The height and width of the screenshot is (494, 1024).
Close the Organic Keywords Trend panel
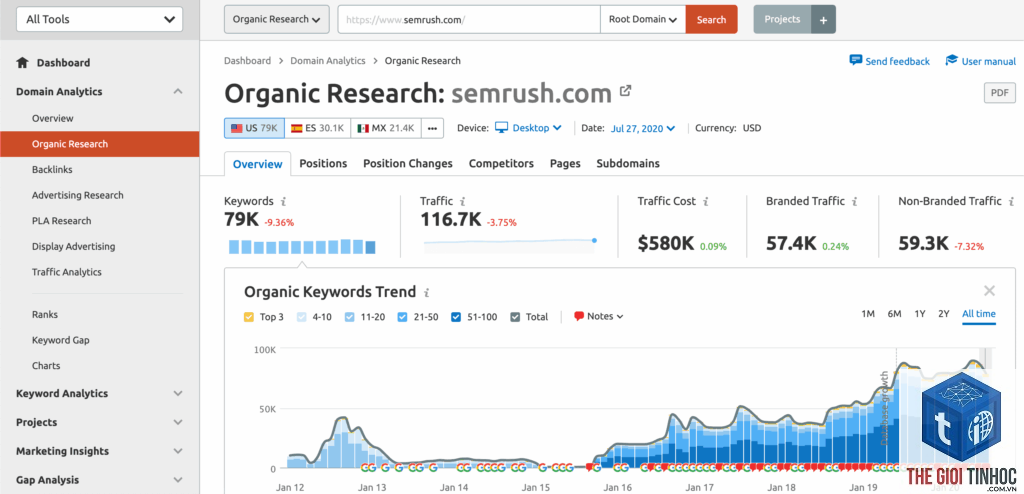[989, 291]
